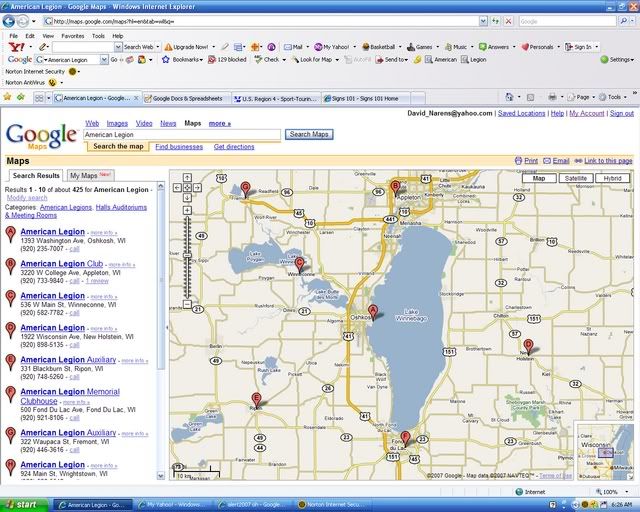Open Yahoo Mail toolbar icon
Screen dimensions: 640x512
coord(287,47)
